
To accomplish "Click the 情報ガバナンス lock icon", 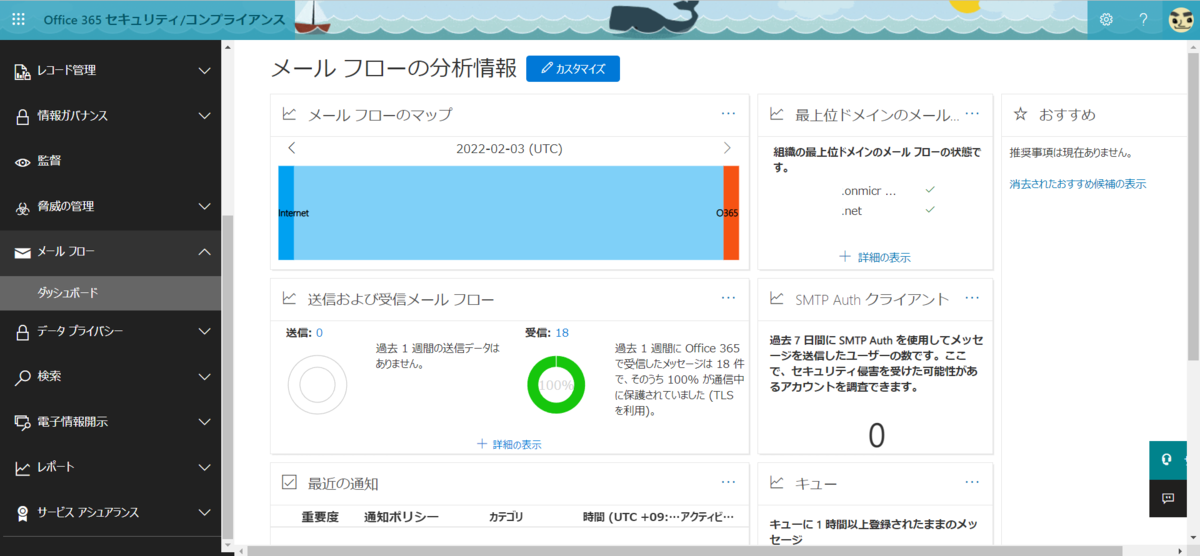I will pyautogui.click(x=21, y=116).
